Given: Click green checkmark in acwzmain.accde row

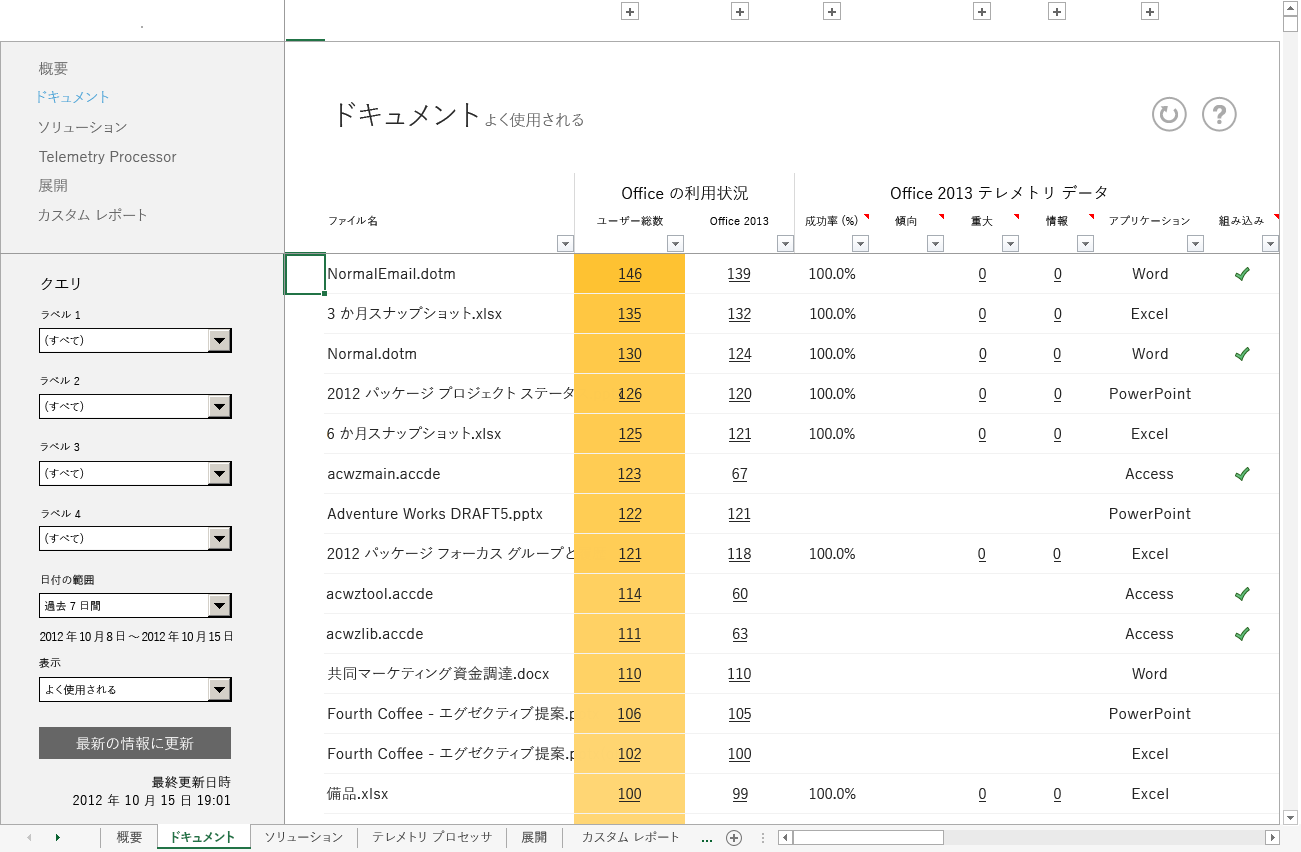Looking at the screenshot, I should click(1242, 474).
